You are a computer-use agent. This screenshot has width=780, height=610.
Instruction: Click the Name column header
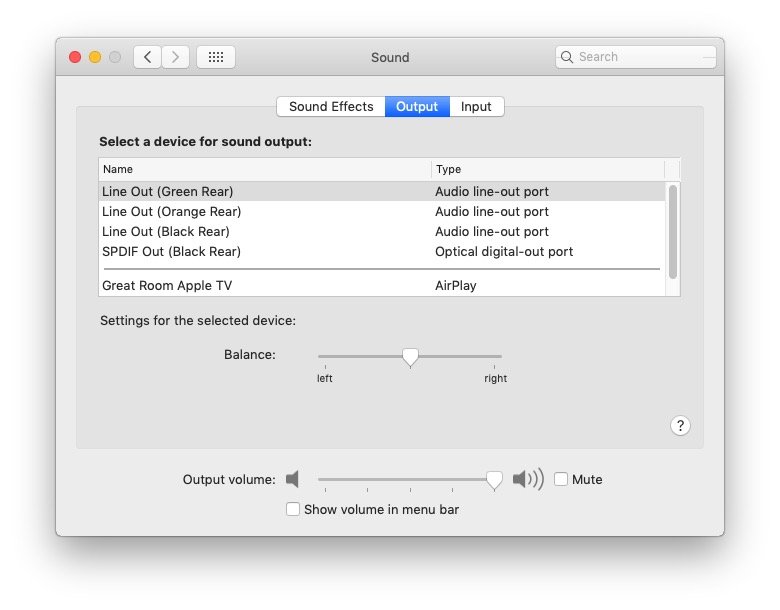pos(265,169)
